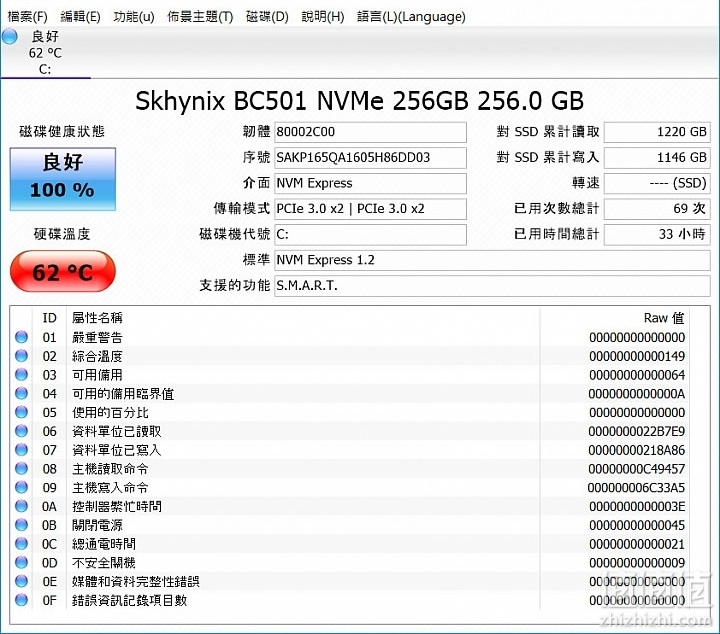
Task: Click the 屬性名稱 column header
Action: pyautogui.click(x=97, y=318)
